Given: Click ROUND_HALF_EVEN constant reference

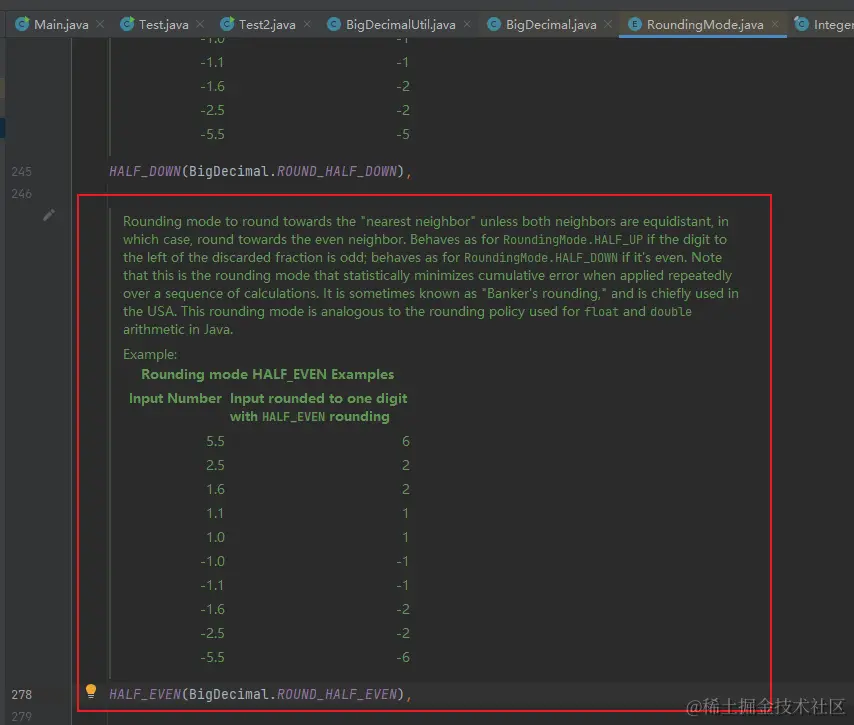Looking at the screenshot, I should [337, 694].
